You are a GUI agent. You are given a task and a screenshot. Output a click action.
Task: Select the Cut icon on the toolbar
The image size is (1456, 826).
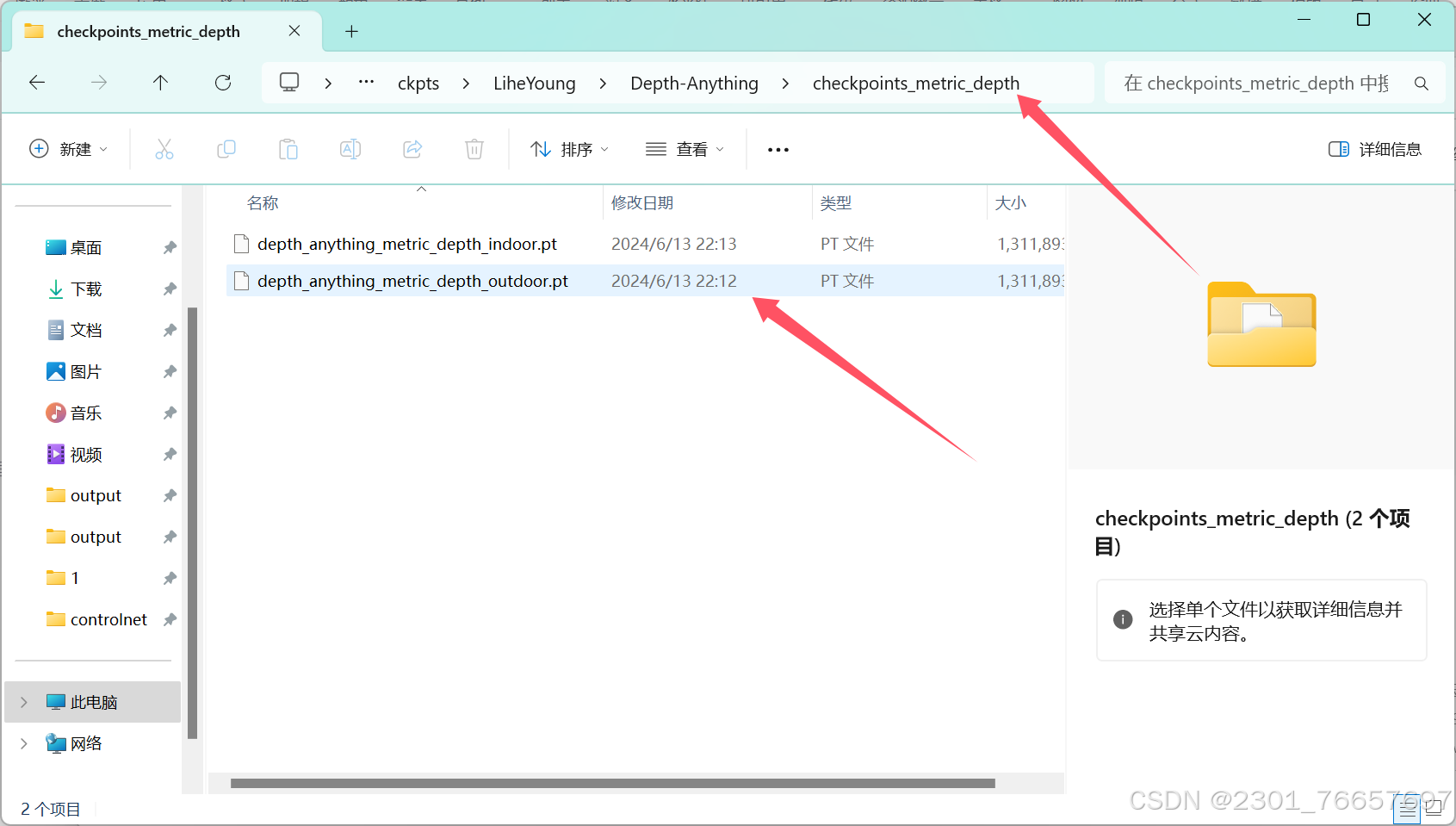pyautogui.click(x=164, y=148)
